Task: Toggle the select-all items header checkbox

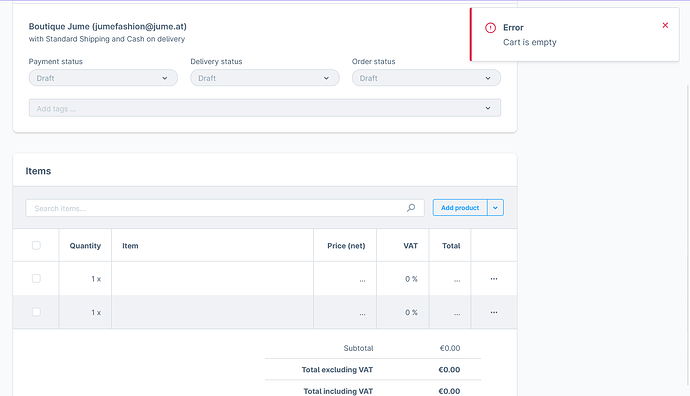Action: pyautogui.click(x=36, y=246)
